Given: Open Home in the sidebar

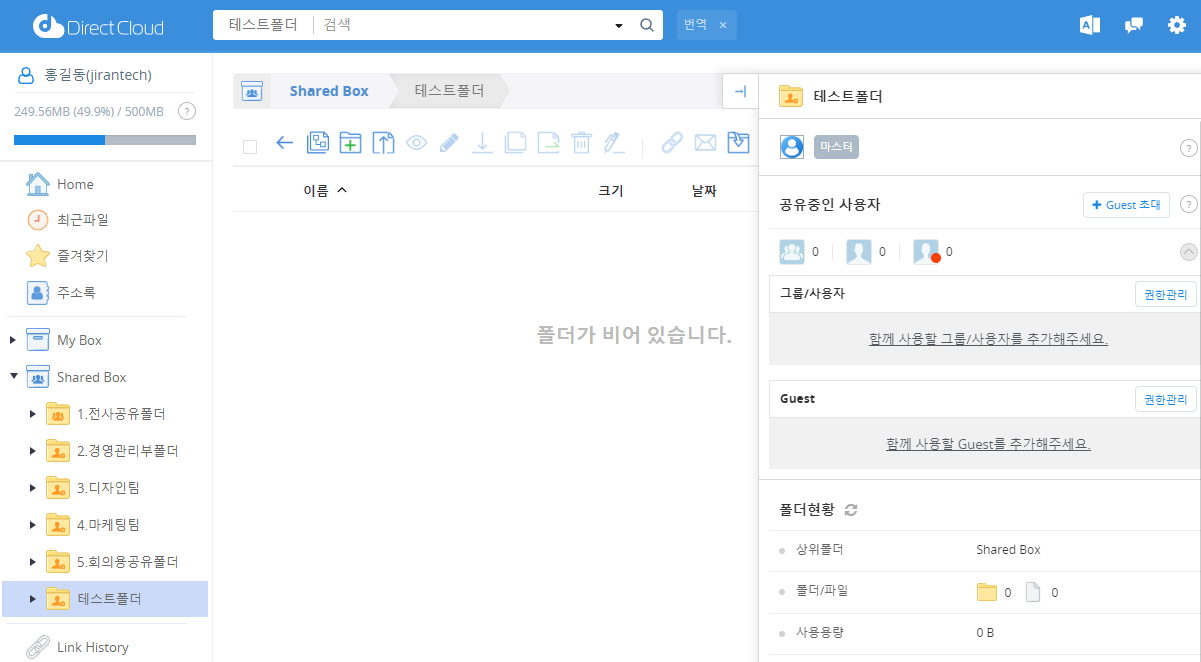Looking at the screenshot, I should coord(75,184).
